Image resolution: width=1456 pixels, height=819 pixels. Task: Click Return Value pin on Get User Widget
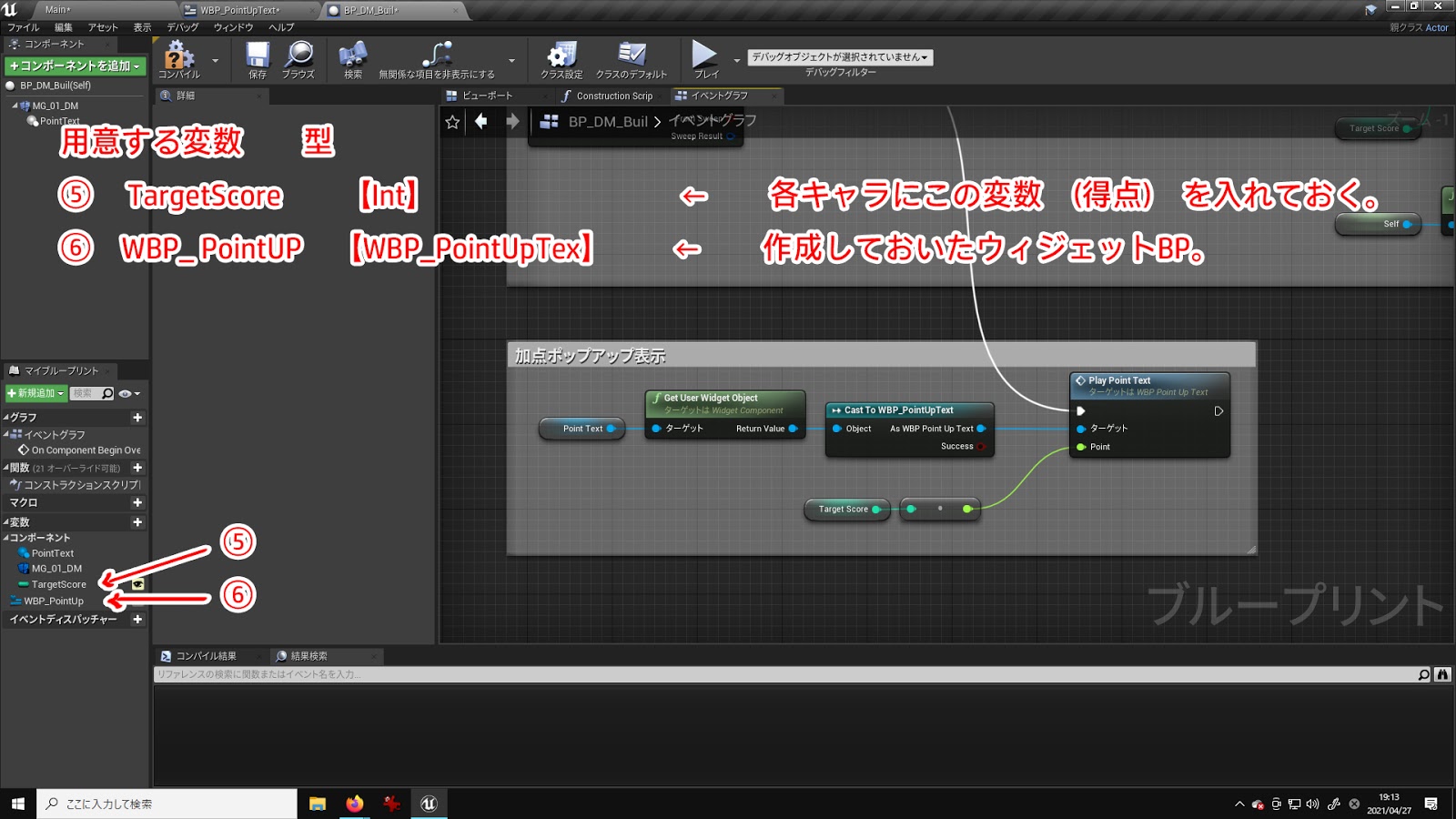794,429
